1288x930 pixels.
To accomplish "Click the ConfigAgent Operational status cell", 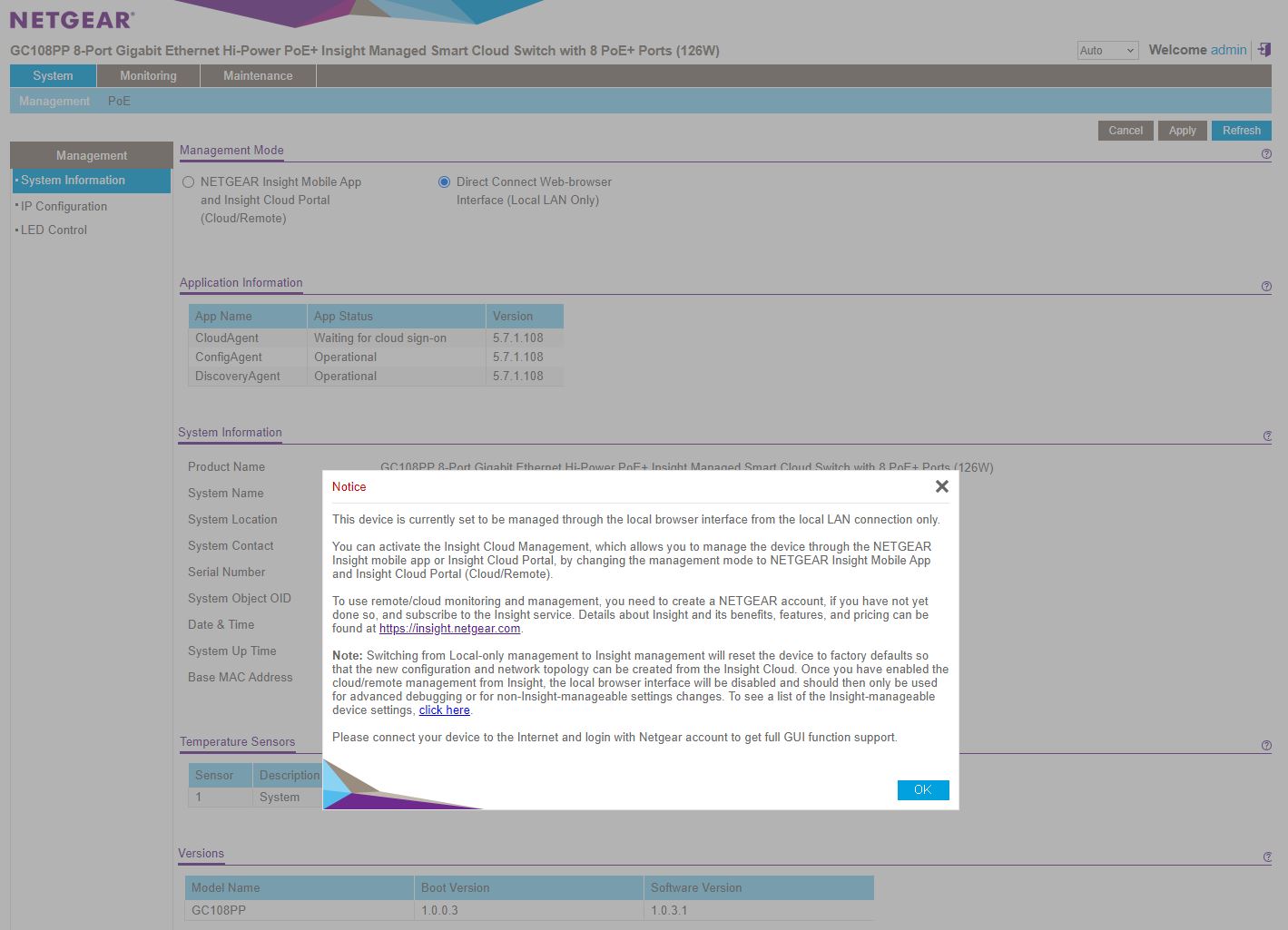I will [397, 357].
